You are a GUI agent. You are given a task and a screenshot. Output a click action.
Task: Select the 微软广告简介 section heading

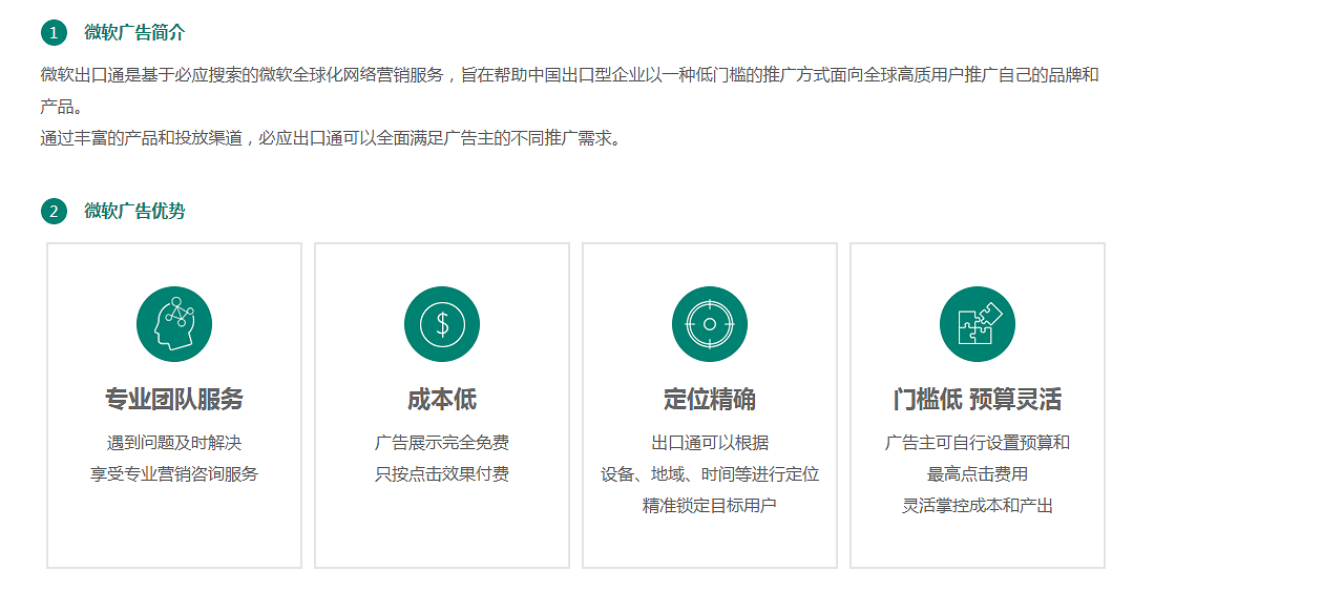(x=135, y=33)
